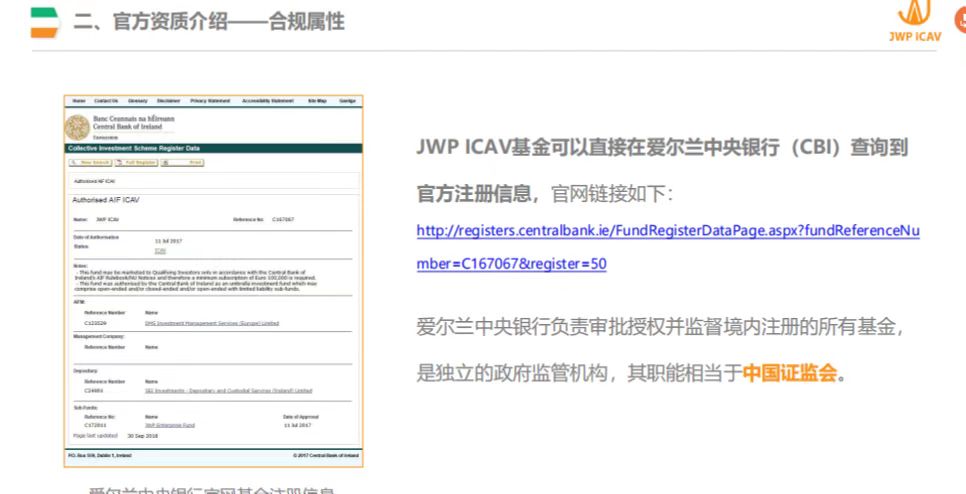This screenshot has width=966, height=494.
Task: Open Home in embedded page navigation
Action: (x=79, y=101)
